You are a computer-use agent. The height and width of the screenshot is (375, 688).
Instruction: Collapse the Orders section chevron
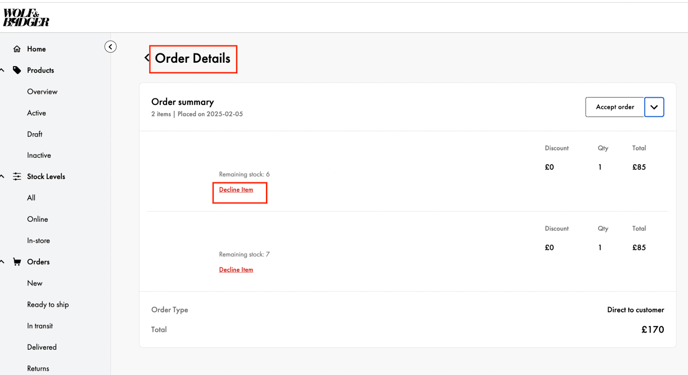(3, 262)
